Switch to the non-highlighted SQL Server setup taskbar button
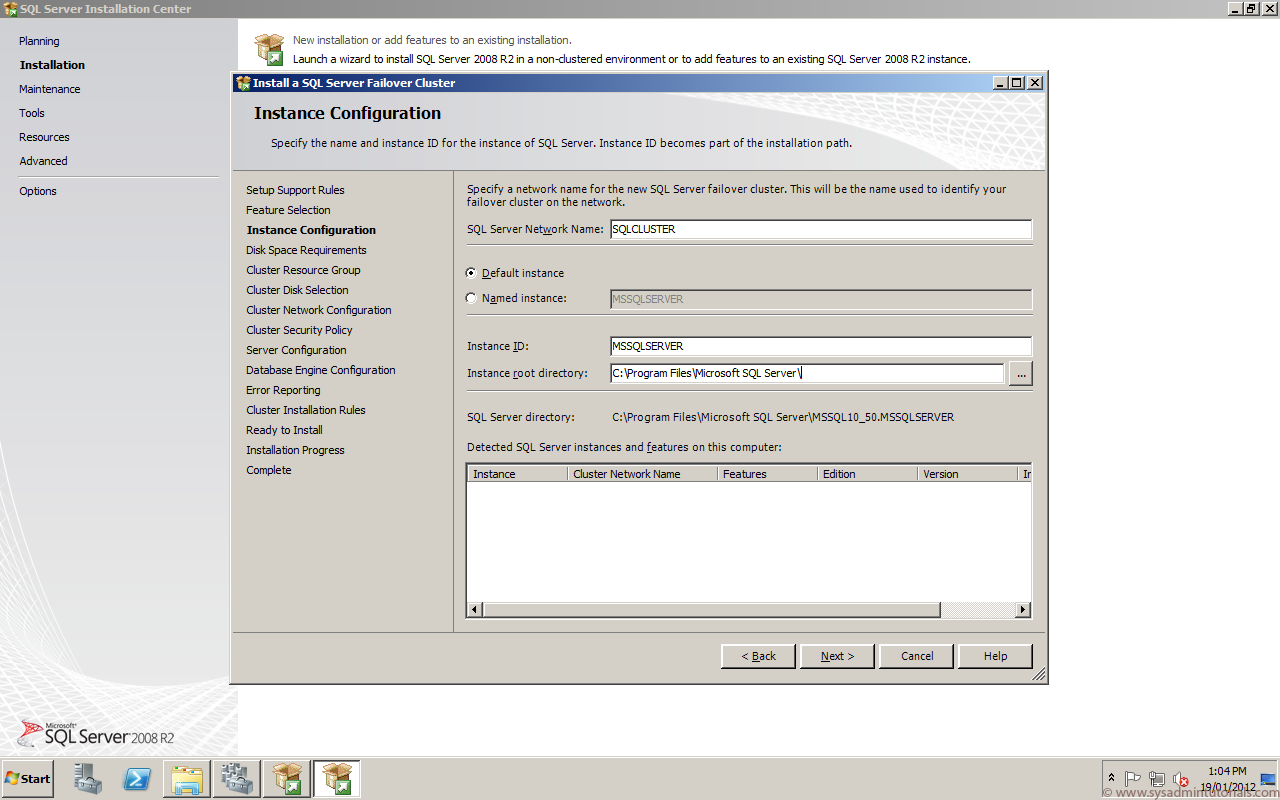This screenshot has height=800, width=1280. pyautogui.click(x=287, y=779)
